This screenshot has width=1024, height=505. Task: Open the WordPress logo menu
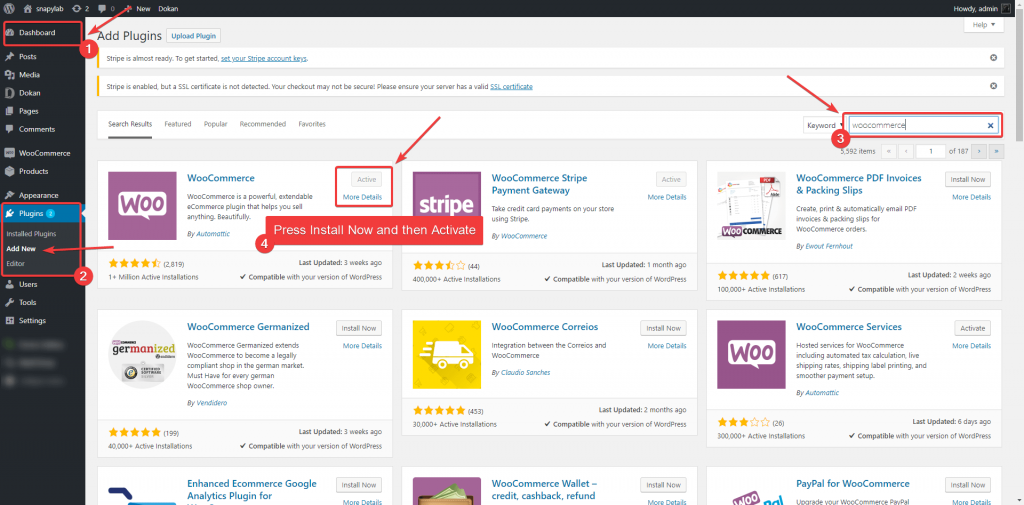[x=9, y=8]
